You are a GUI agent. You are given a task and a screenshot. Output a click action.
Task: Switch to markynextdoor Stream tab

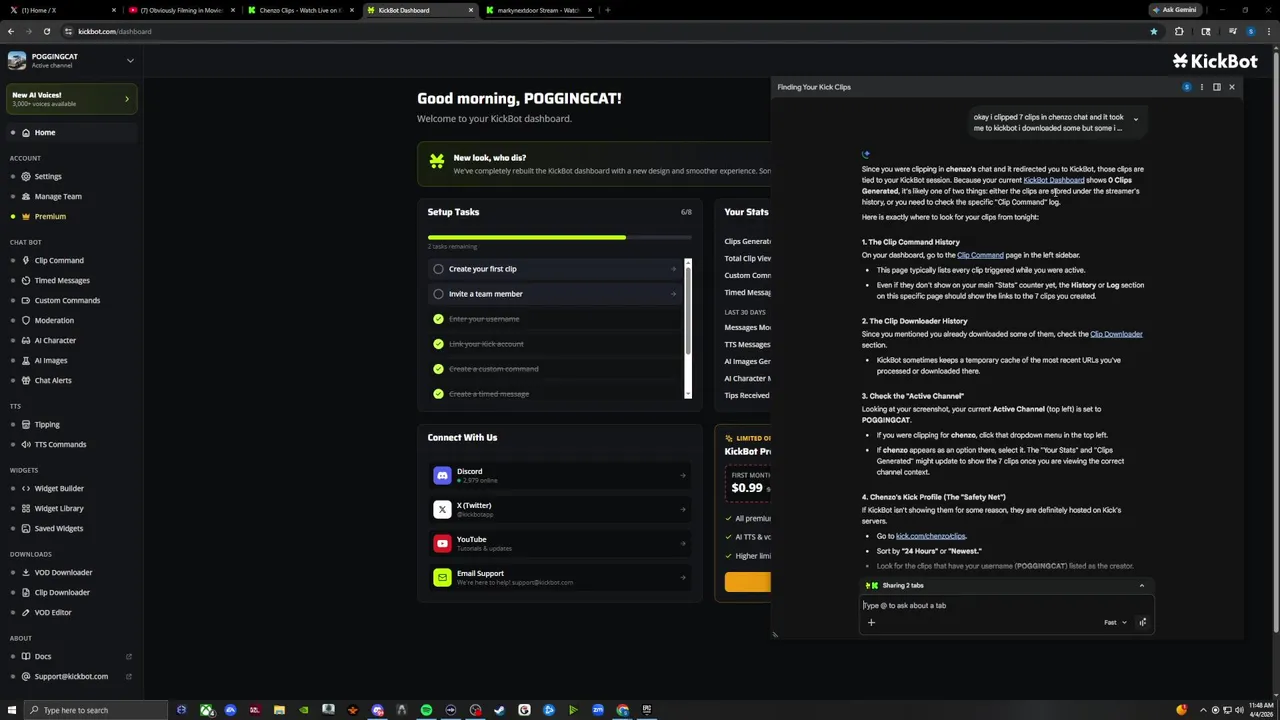pyautogui.click(x=537, y=10)
